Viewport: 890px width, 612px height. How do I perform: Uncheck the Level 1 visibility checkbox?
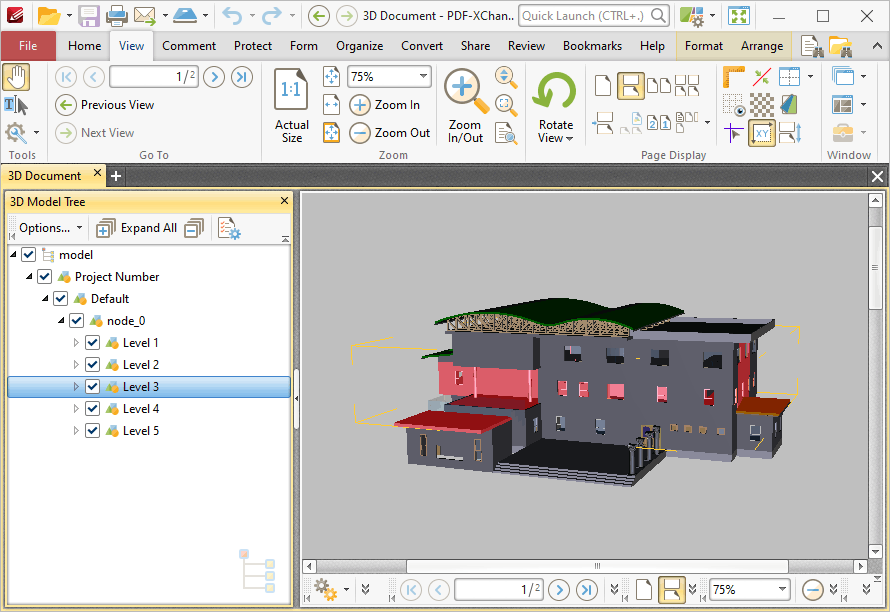click(x=93, y=343)
